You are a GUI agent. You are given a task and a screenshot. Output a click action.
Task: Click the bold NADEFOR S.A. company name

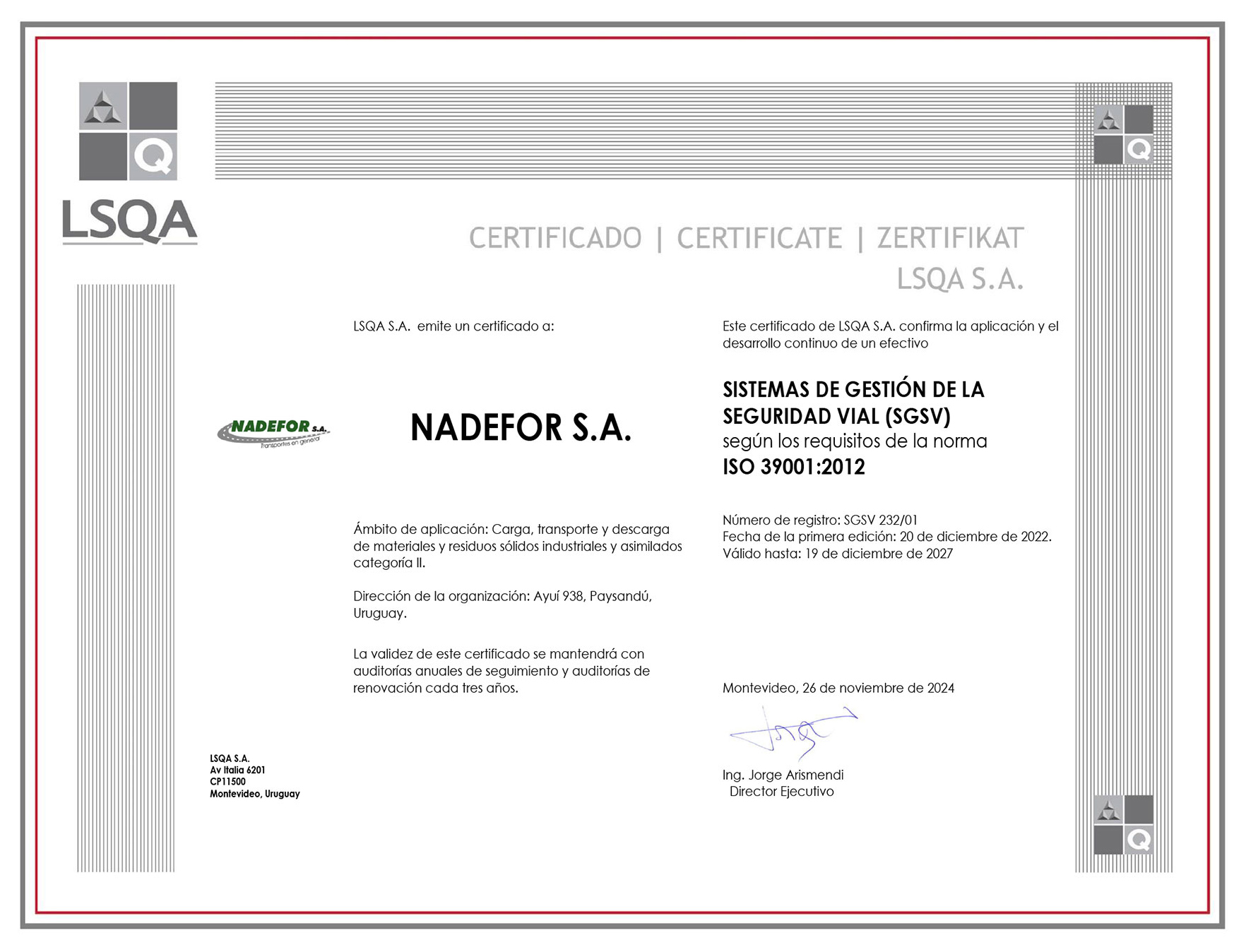click(x=521, y=428)
